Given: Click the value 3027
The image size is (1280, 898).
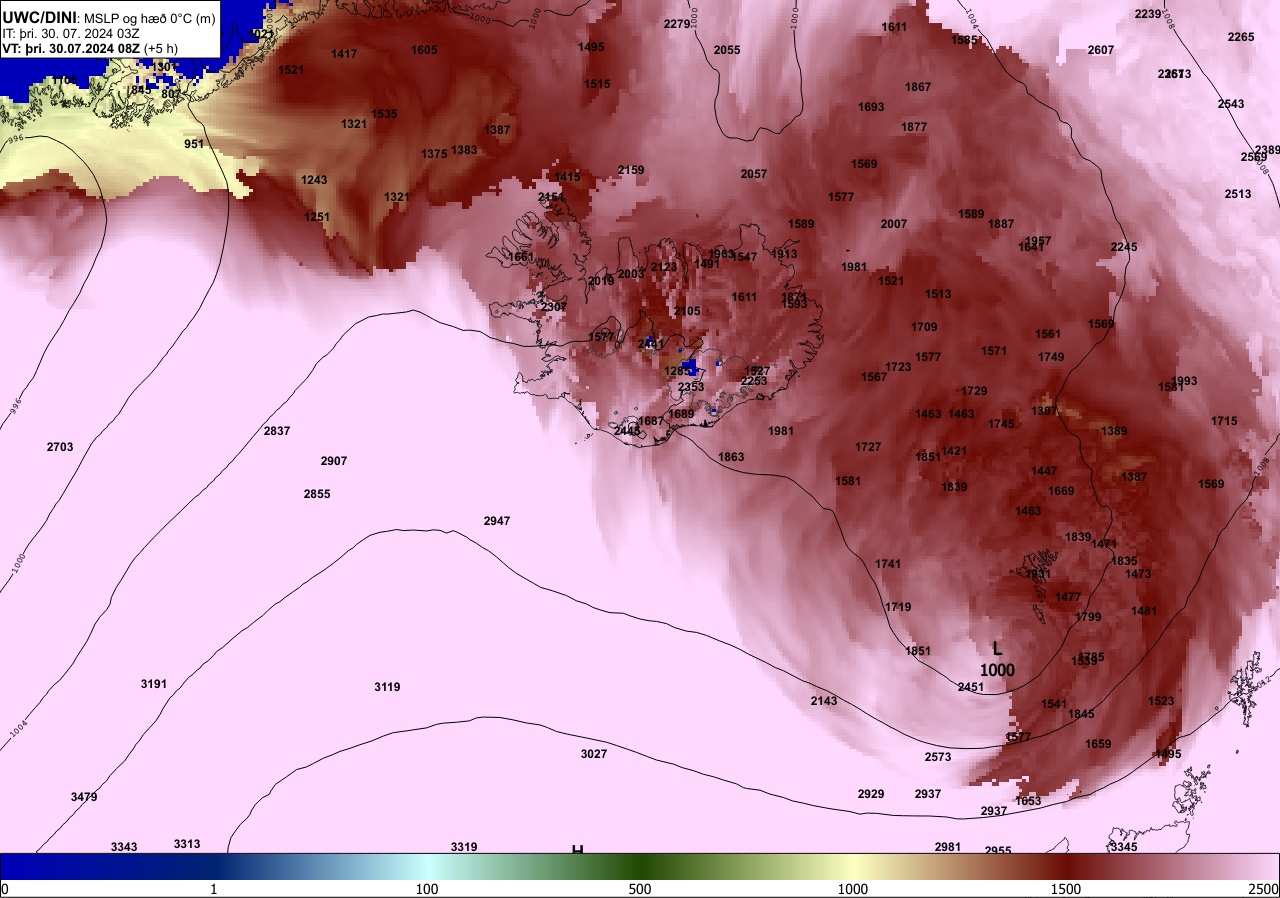Looking at the screenshot, I should click(594, 754).
